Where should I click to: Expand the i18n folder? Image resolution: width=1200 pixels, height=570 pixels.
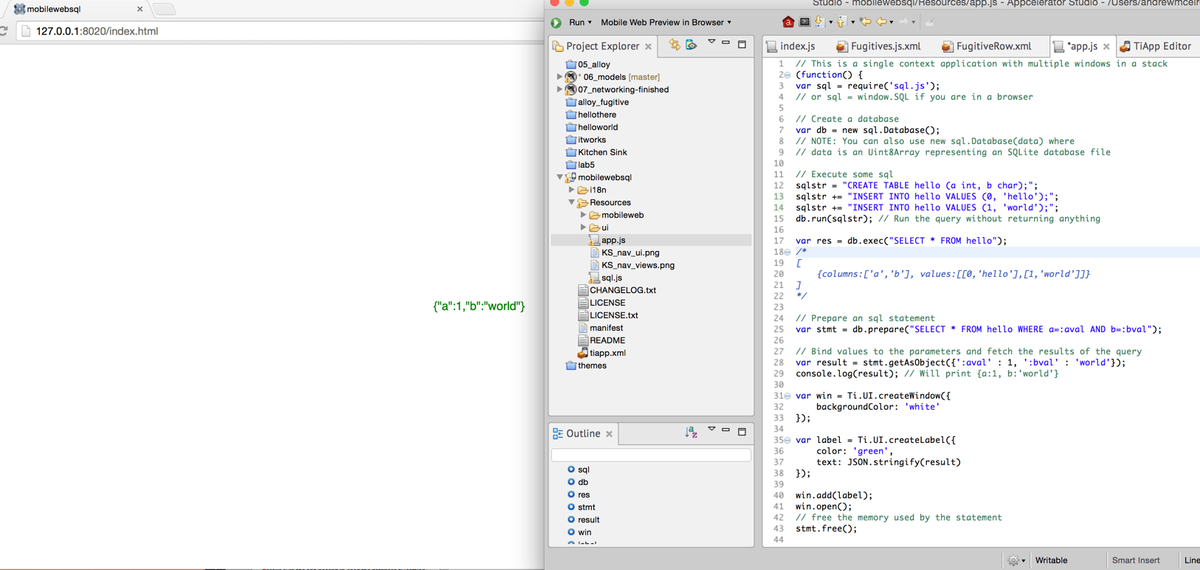coord(571,189)
